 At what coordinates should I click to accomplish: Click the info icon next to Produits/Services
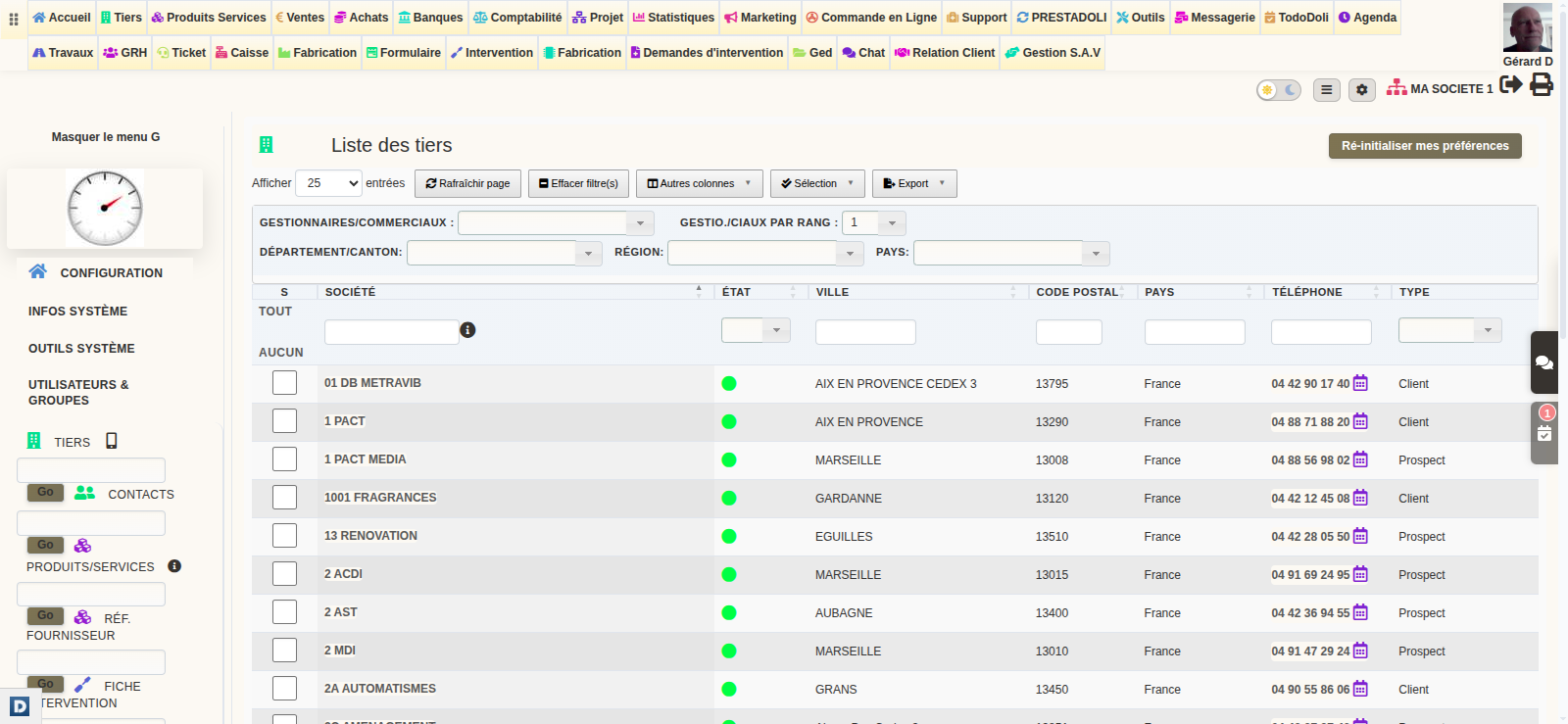174,566
